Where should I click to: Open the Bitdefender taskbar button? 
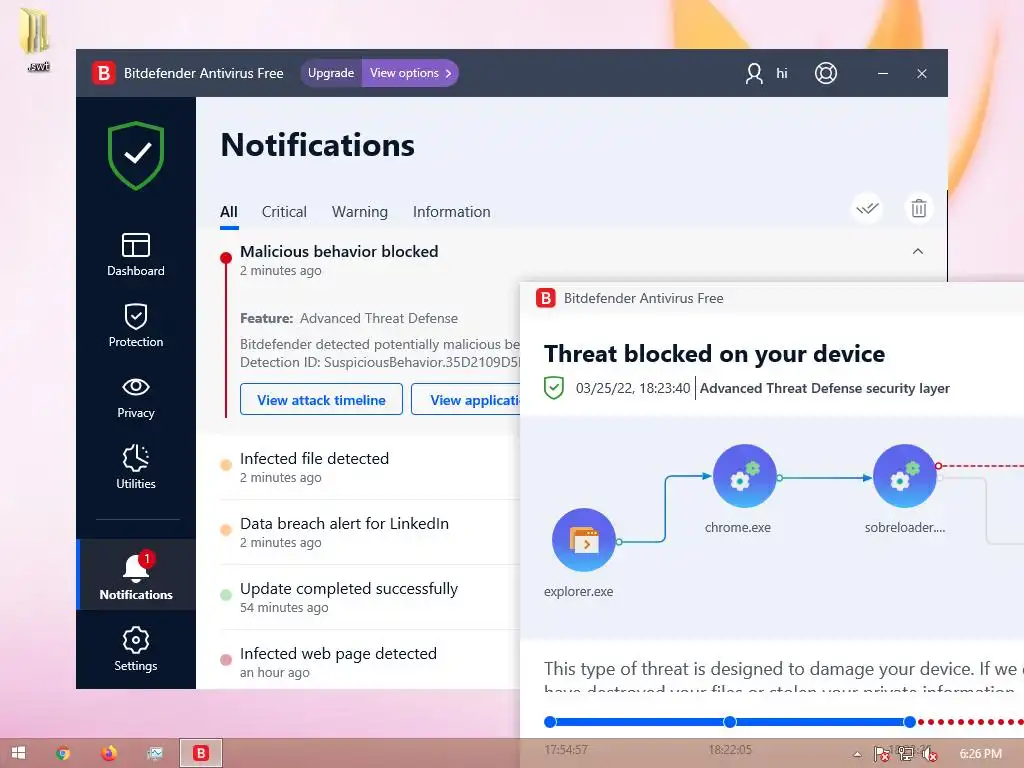(x=201, y=753)
